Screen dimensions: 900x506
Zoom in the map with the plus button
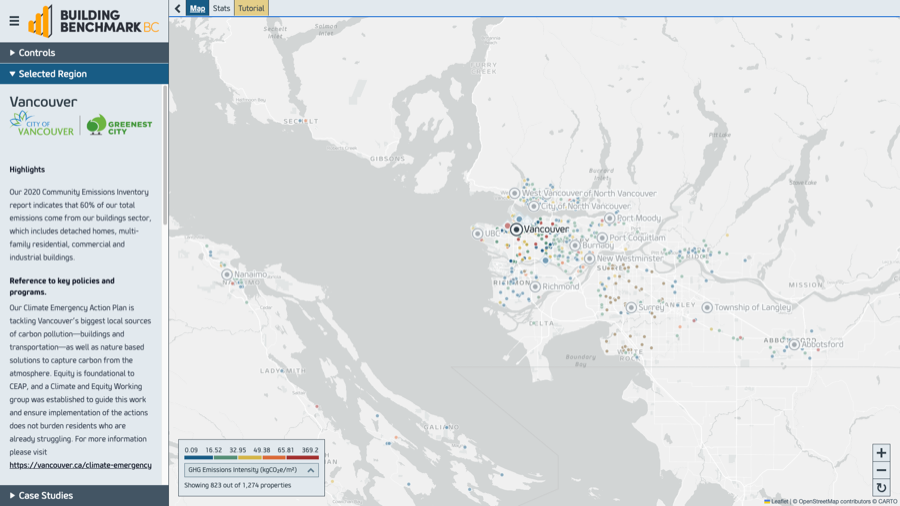[881, 453]
